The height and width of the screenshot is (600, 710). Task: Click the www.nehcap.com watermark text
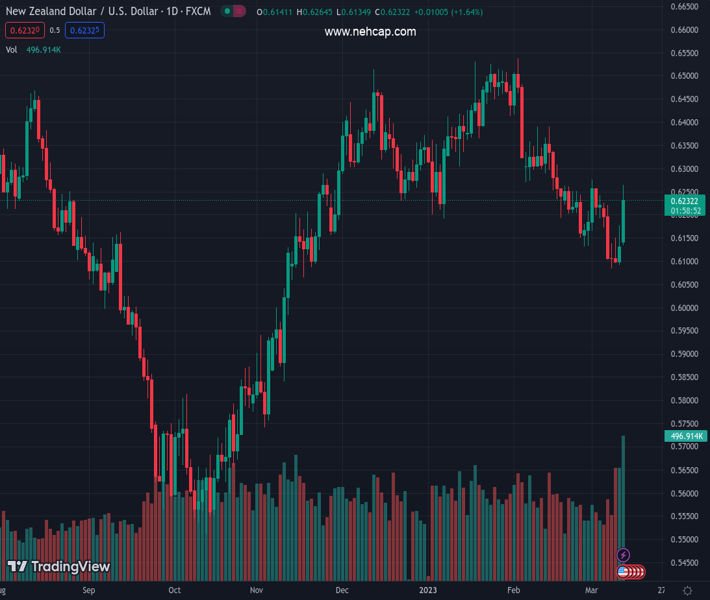point(370,32)
